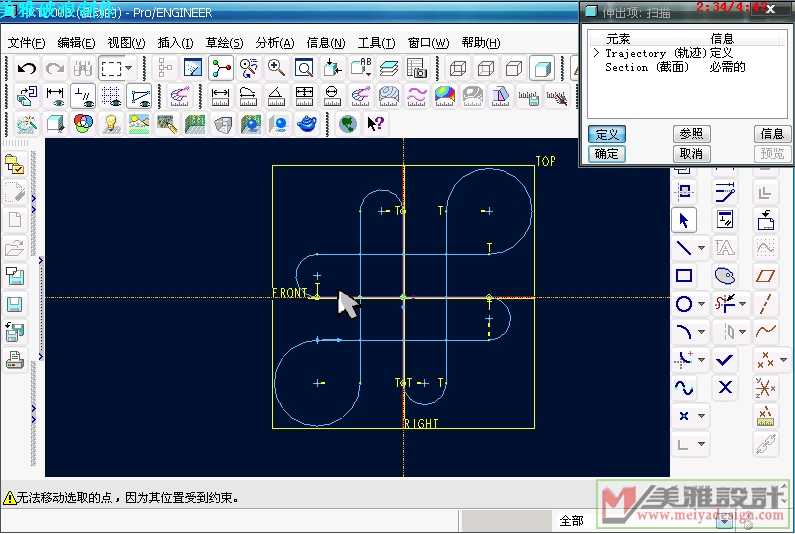Open the 文件(F) menu
Screen dimensions: 795x534
coord(26,43)
